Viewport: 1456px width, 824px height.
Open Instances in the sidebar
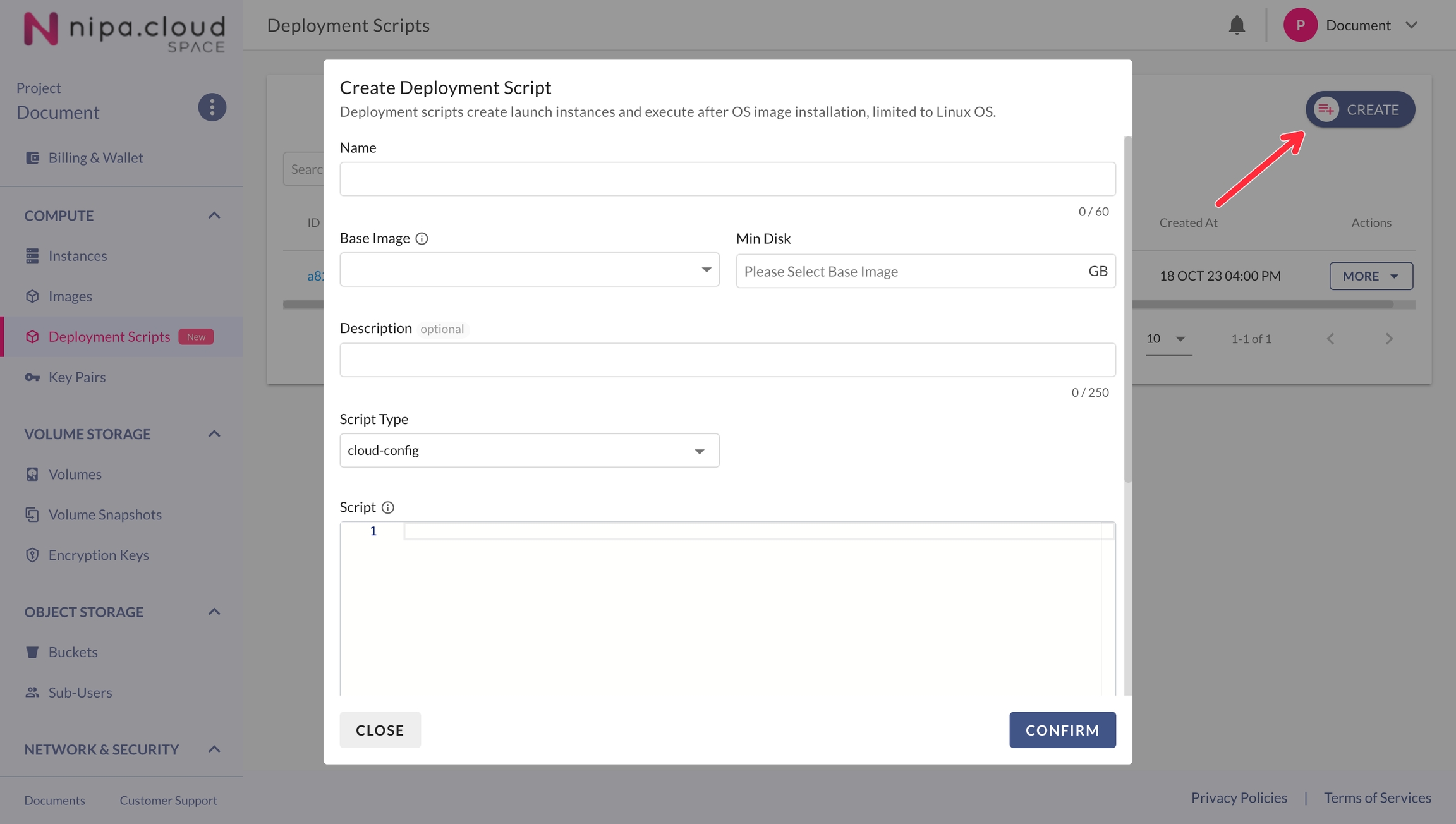[x=77, y=256]
